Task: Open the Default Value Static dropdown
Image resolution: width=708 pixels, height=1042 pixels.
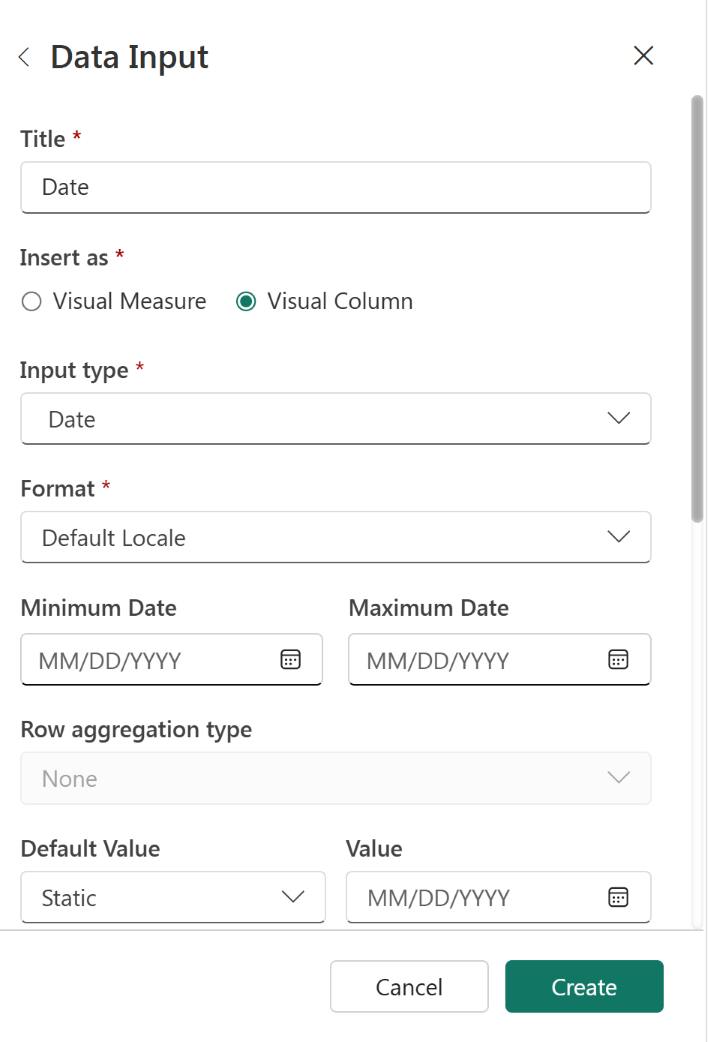Action: tap(173, 897)
